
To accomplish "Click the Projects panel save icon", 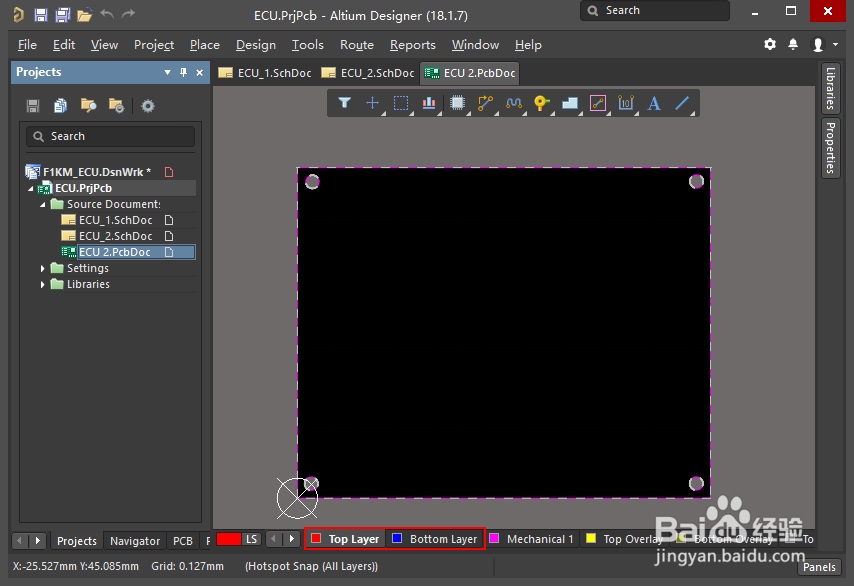I will click(x=33, y=106).
